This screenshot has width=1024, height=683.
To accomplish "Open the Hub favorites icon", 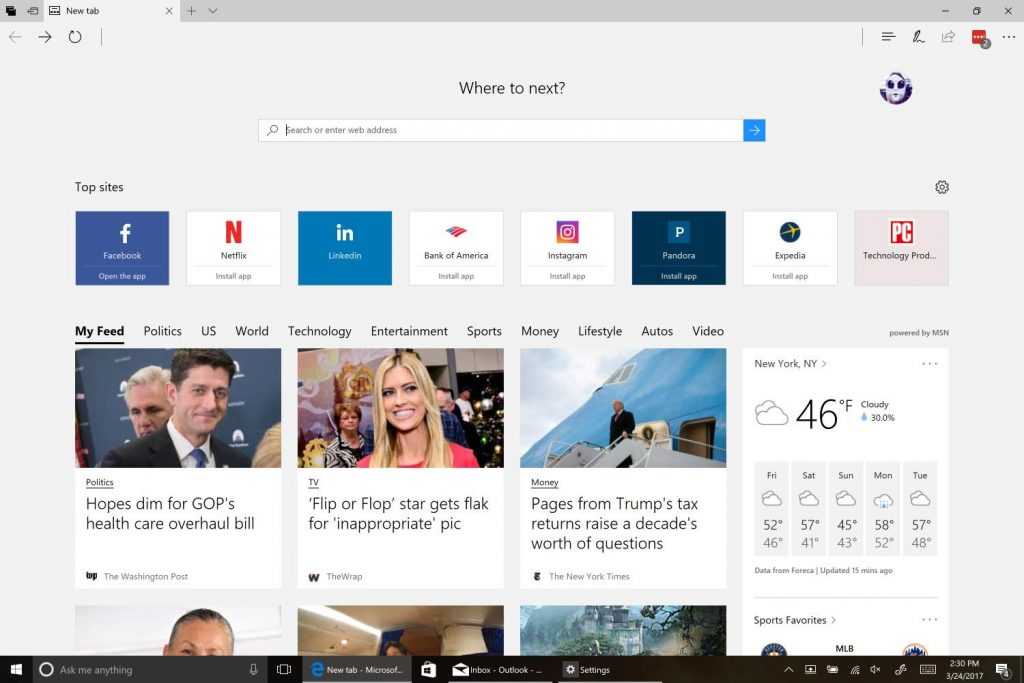I will tap(887, 37).
